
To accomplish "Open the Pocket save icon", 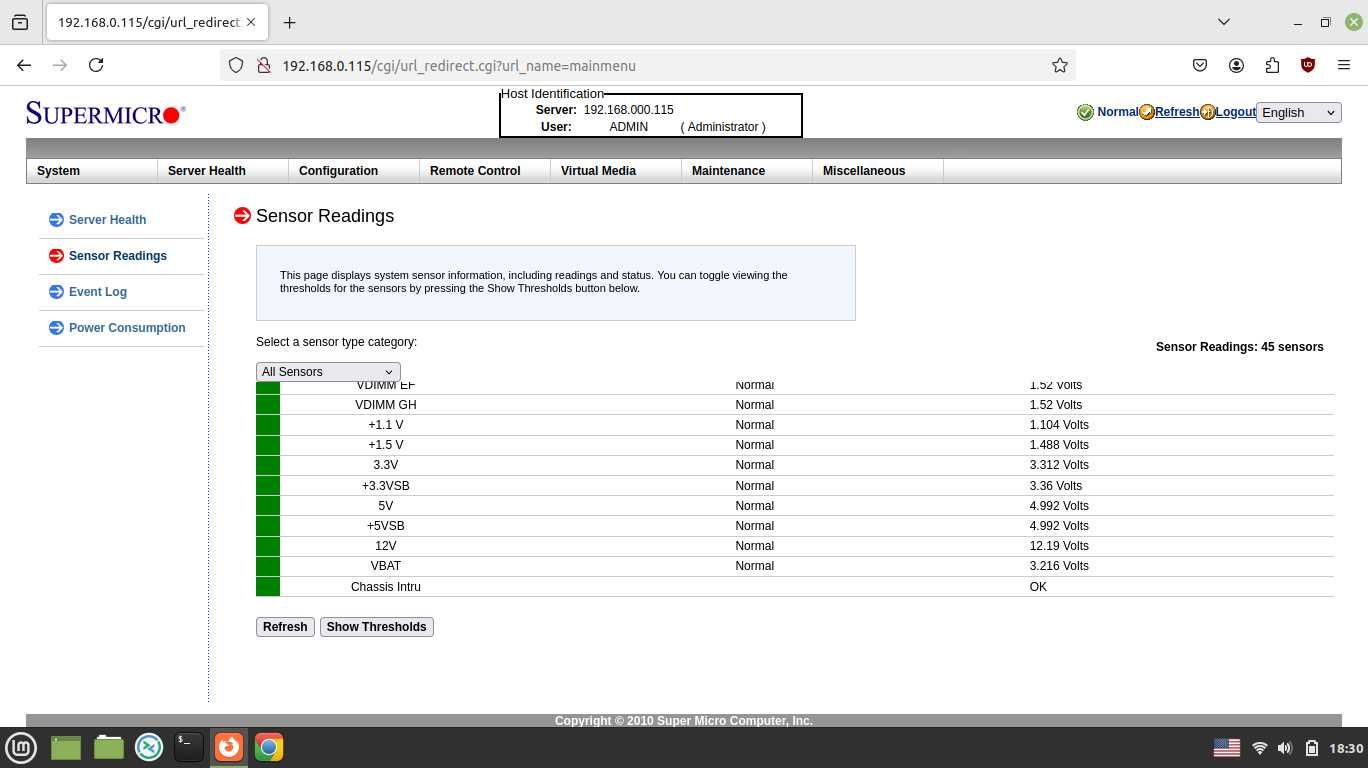I will click(1200, 65).
